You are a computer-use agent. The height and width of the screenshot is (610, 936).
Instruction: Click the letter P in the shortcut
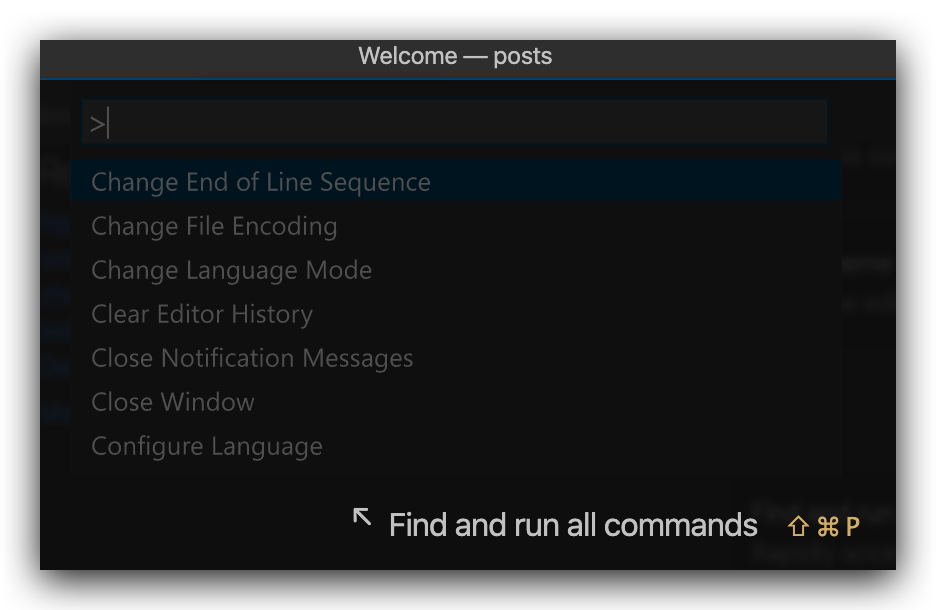(x=852, y=527)
